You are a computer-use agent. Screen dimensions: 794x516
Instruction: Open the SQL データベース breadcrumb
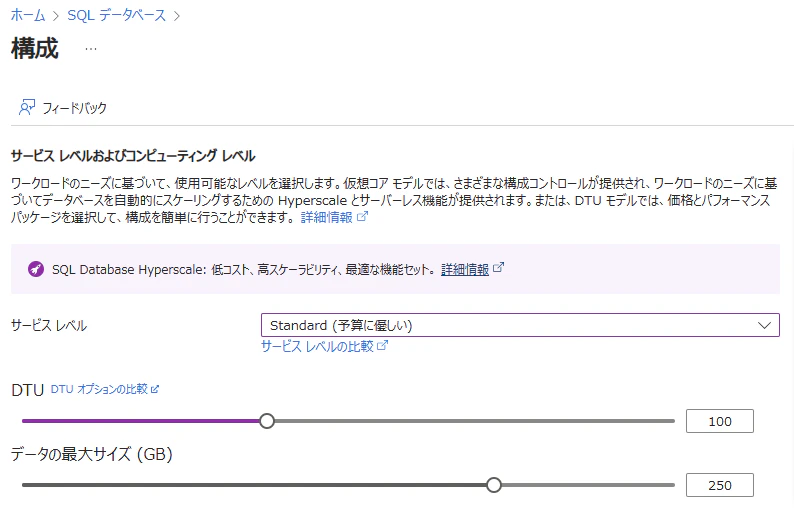(116, 15)
